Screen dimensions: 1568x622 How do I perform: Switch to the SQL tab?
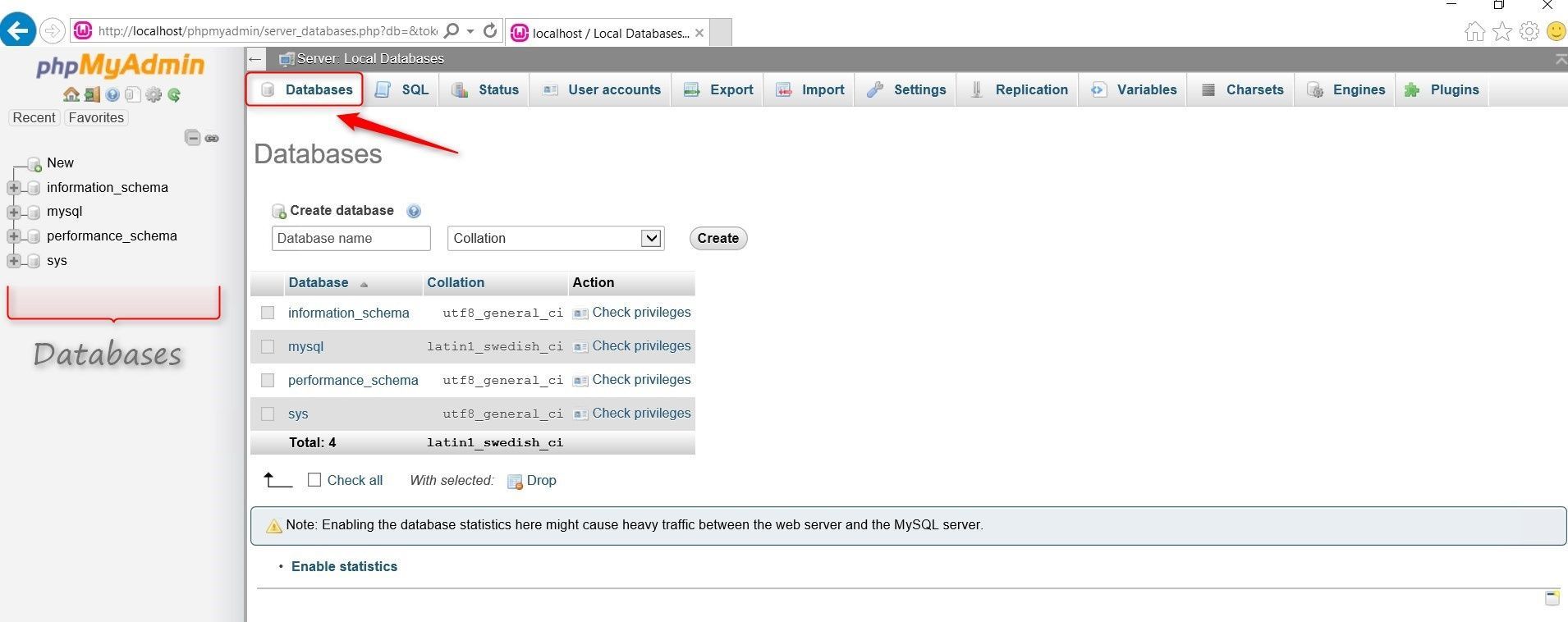coord(401,89)
